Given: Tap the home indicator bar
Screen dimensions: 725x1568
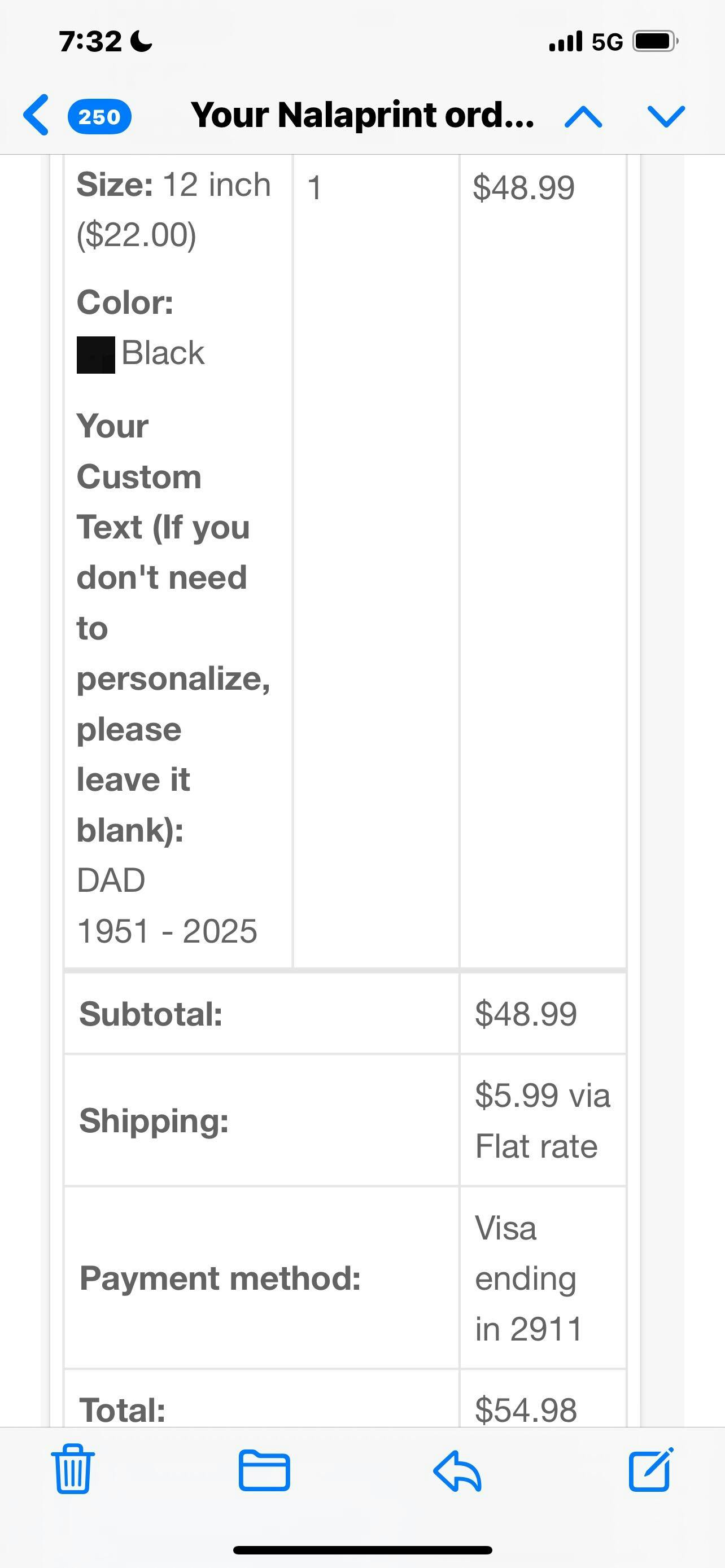Looking at the screenshot, I should [362, 1550].
